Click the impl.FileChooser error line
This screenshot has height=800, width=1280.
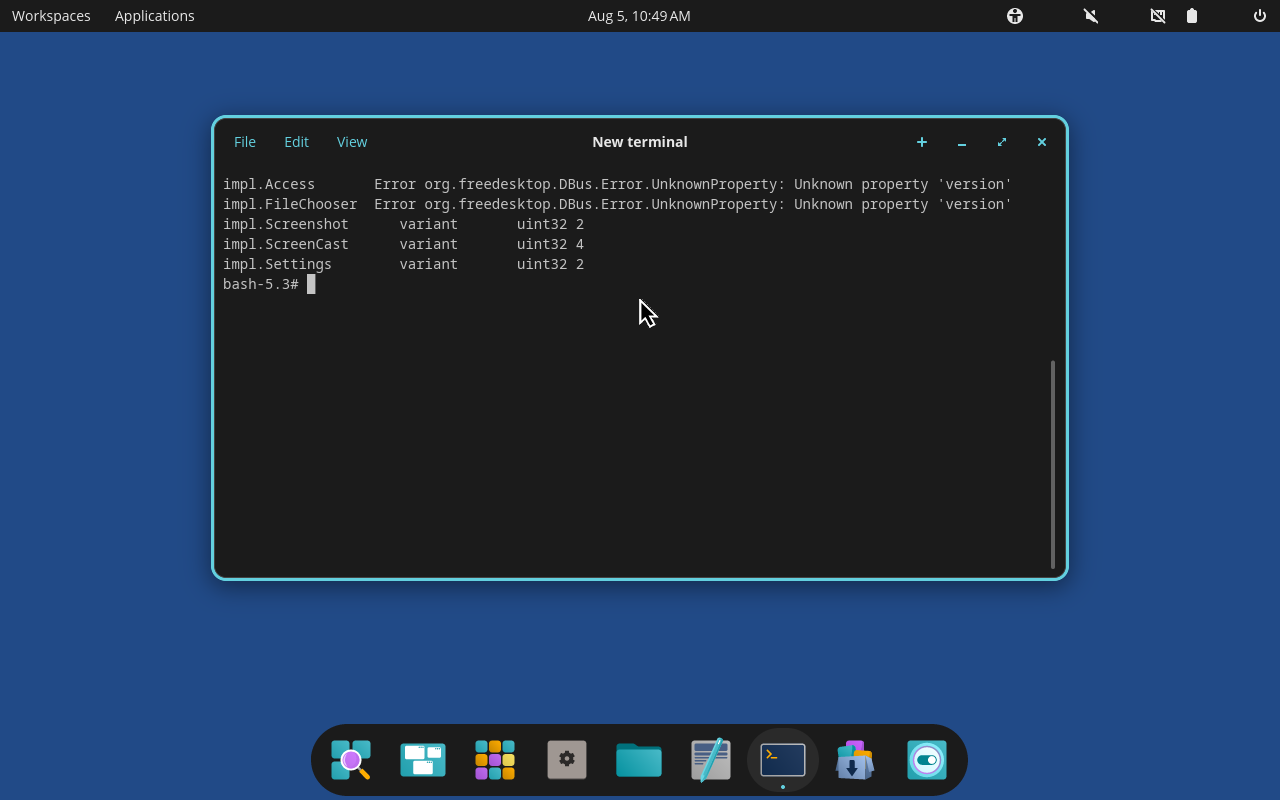click(x=617, y=204)
